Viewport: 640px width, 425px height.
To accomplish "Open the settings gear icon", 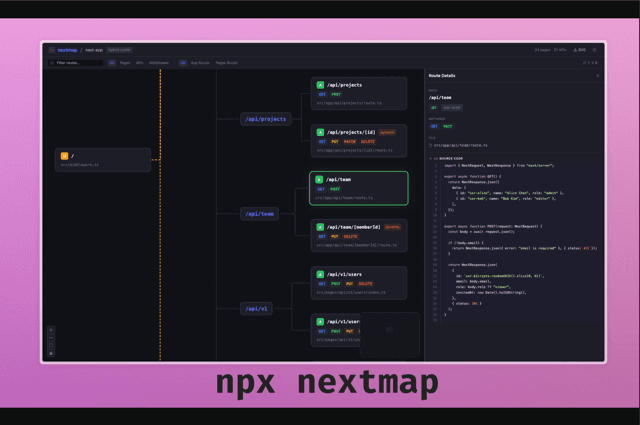I will point(594,50).
